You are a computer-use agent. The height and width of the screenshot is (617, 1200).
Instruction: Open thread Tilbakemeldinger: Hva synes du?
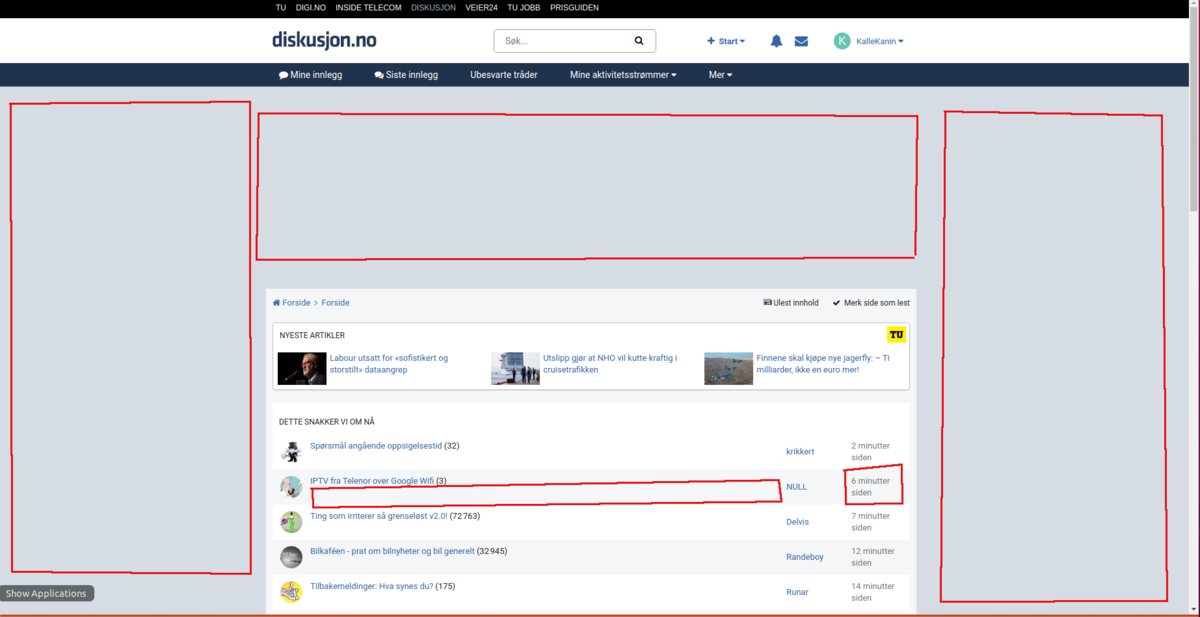[x=371, y=586]
